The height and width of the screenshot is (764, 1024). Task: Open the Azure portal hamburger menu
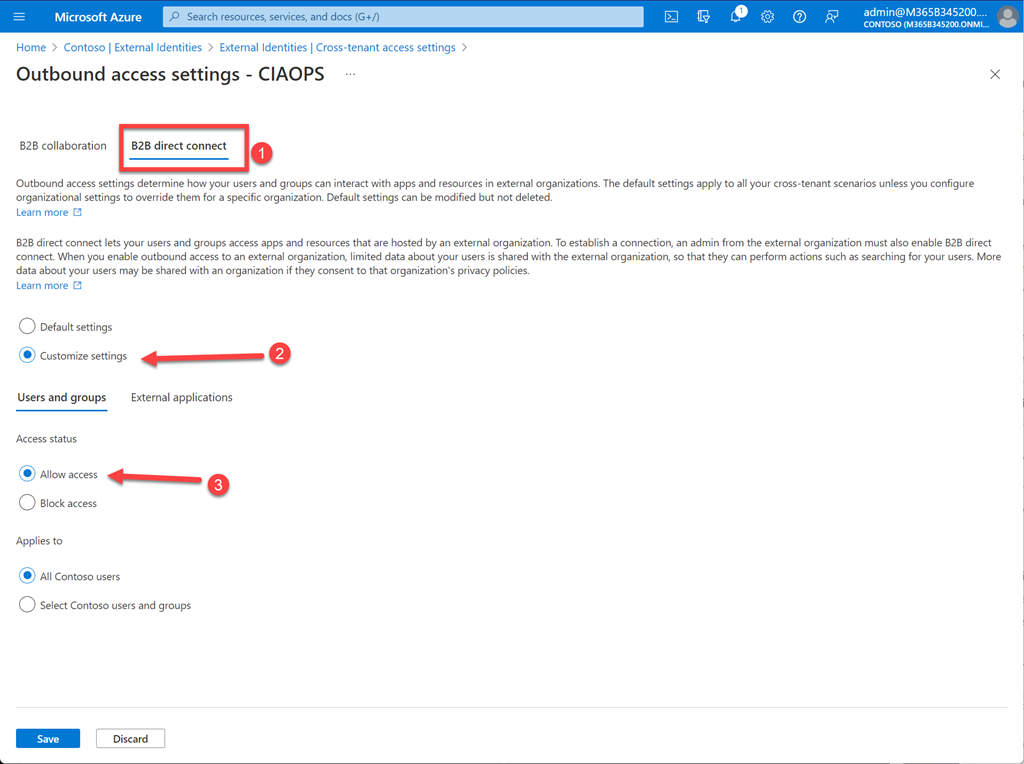coord(20,17)
